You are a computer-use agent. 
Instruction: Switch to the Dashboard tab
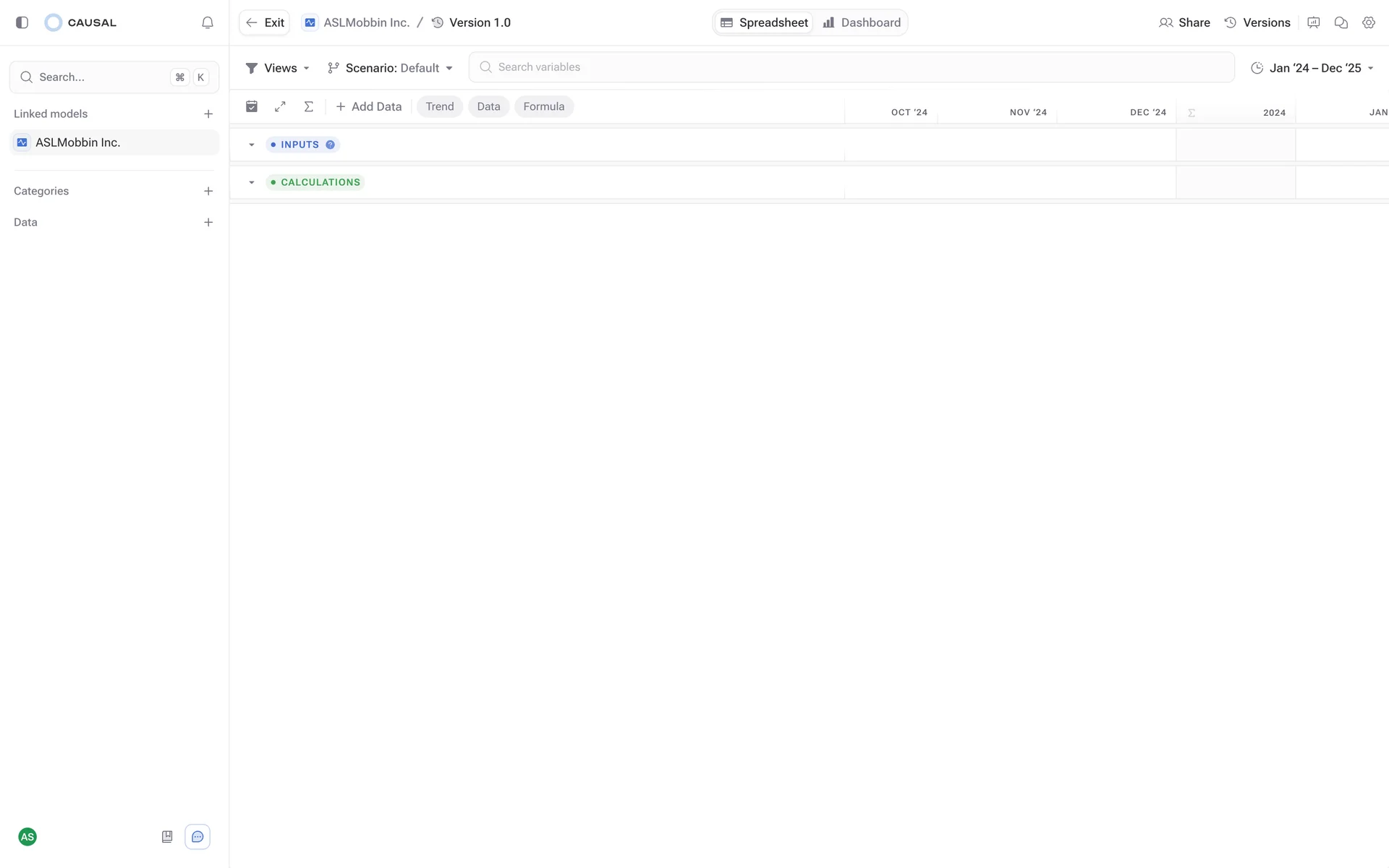862,22
